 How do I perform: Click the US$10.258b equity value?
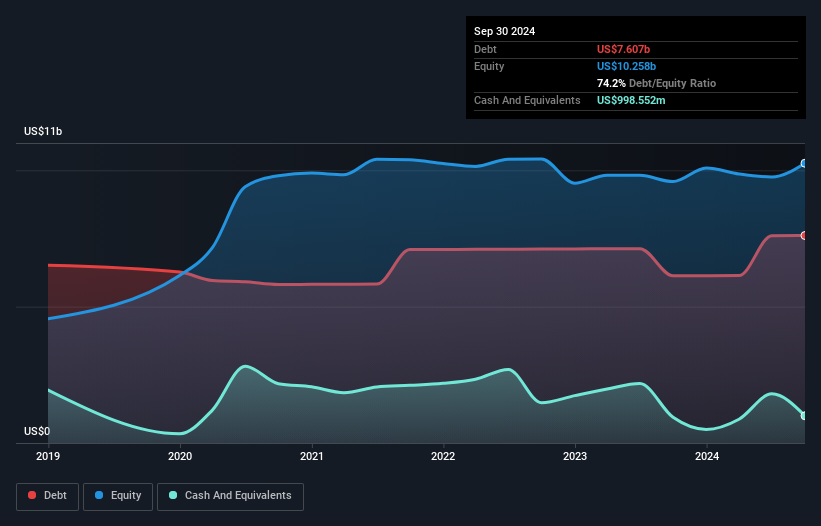tap(626, 66)
